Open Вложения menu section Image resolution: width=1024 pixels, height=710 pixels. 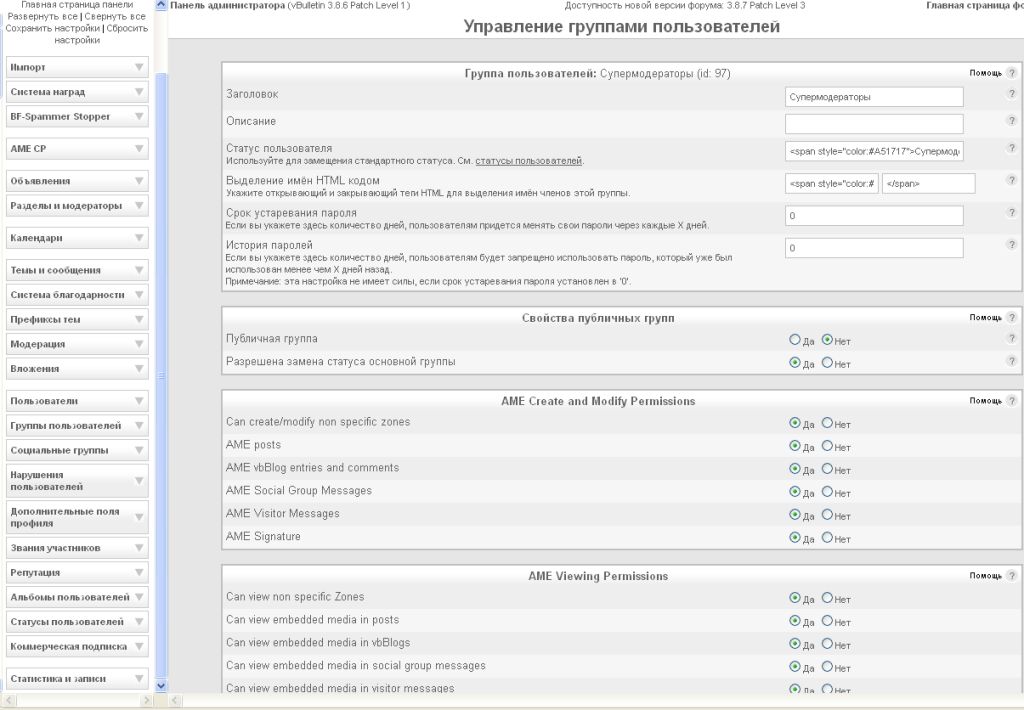(x=77, y=368)
